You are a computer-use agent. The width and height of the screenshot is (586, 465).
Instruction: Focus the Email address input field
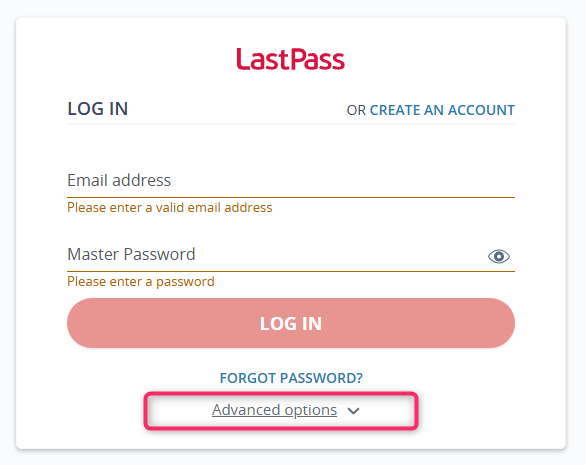pyautogui.click(x=291, y=181)
